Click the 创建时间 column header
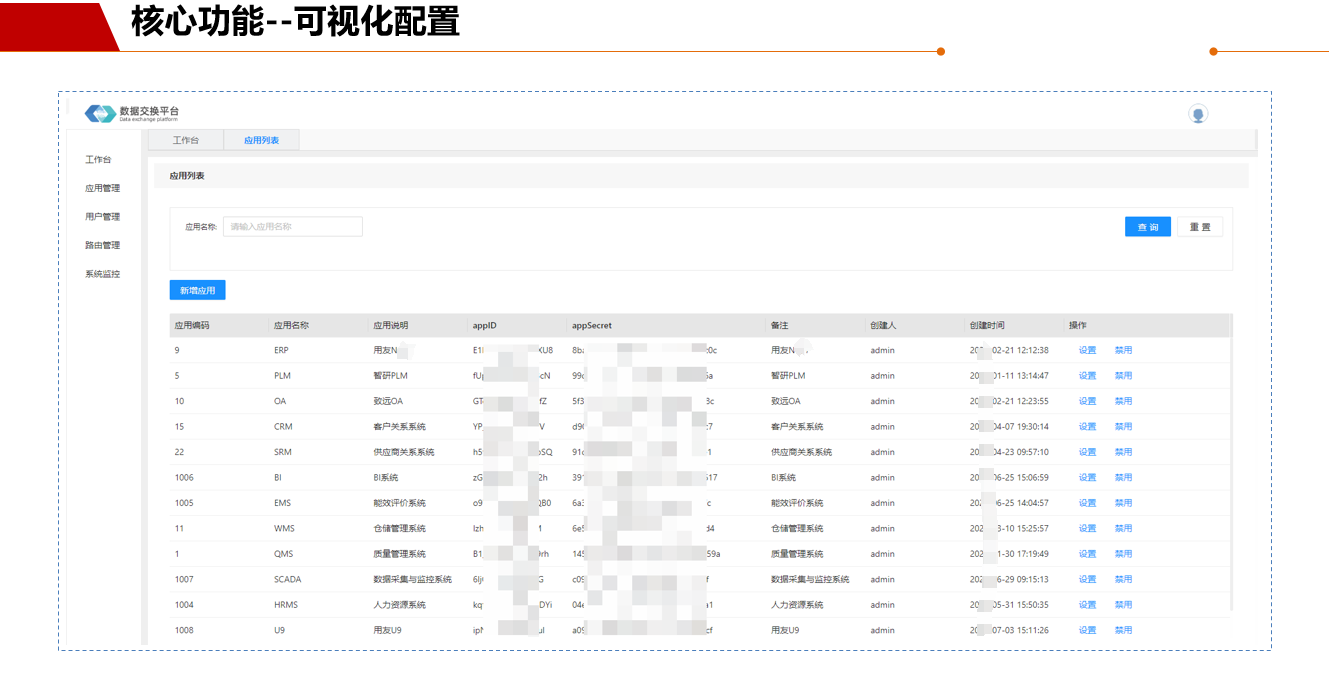The height and width of the screenshot is (692, 1329). [986, 326]
